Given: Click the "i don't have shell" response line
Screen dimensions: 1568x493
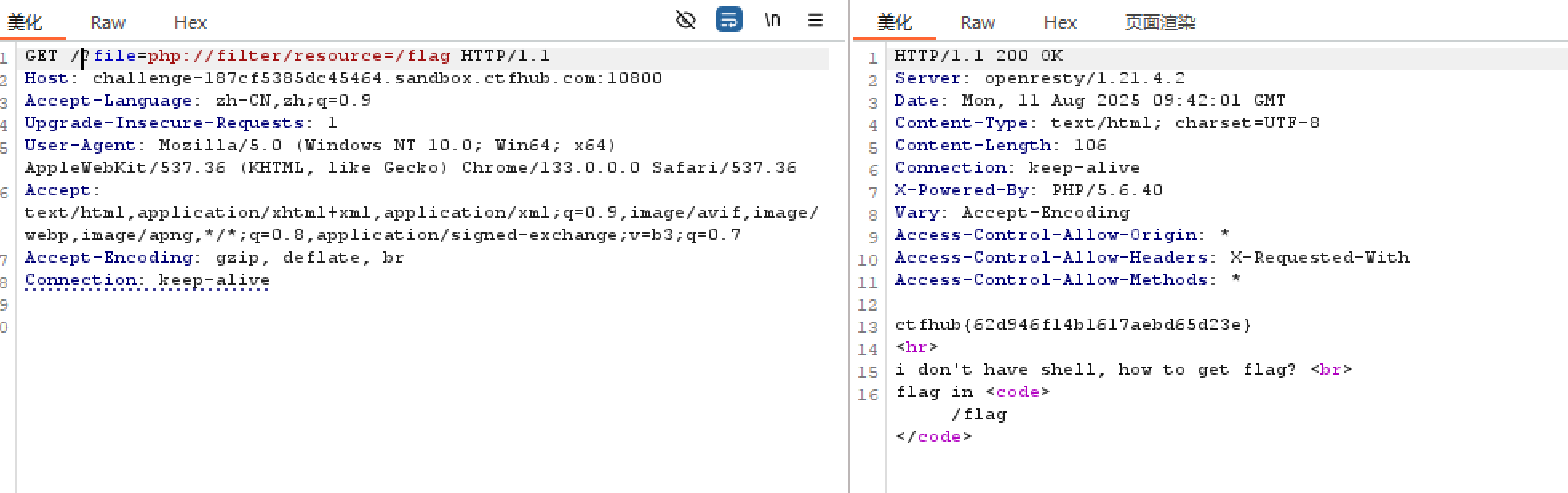Looking at the screenshot, I should click(1124, 370).
